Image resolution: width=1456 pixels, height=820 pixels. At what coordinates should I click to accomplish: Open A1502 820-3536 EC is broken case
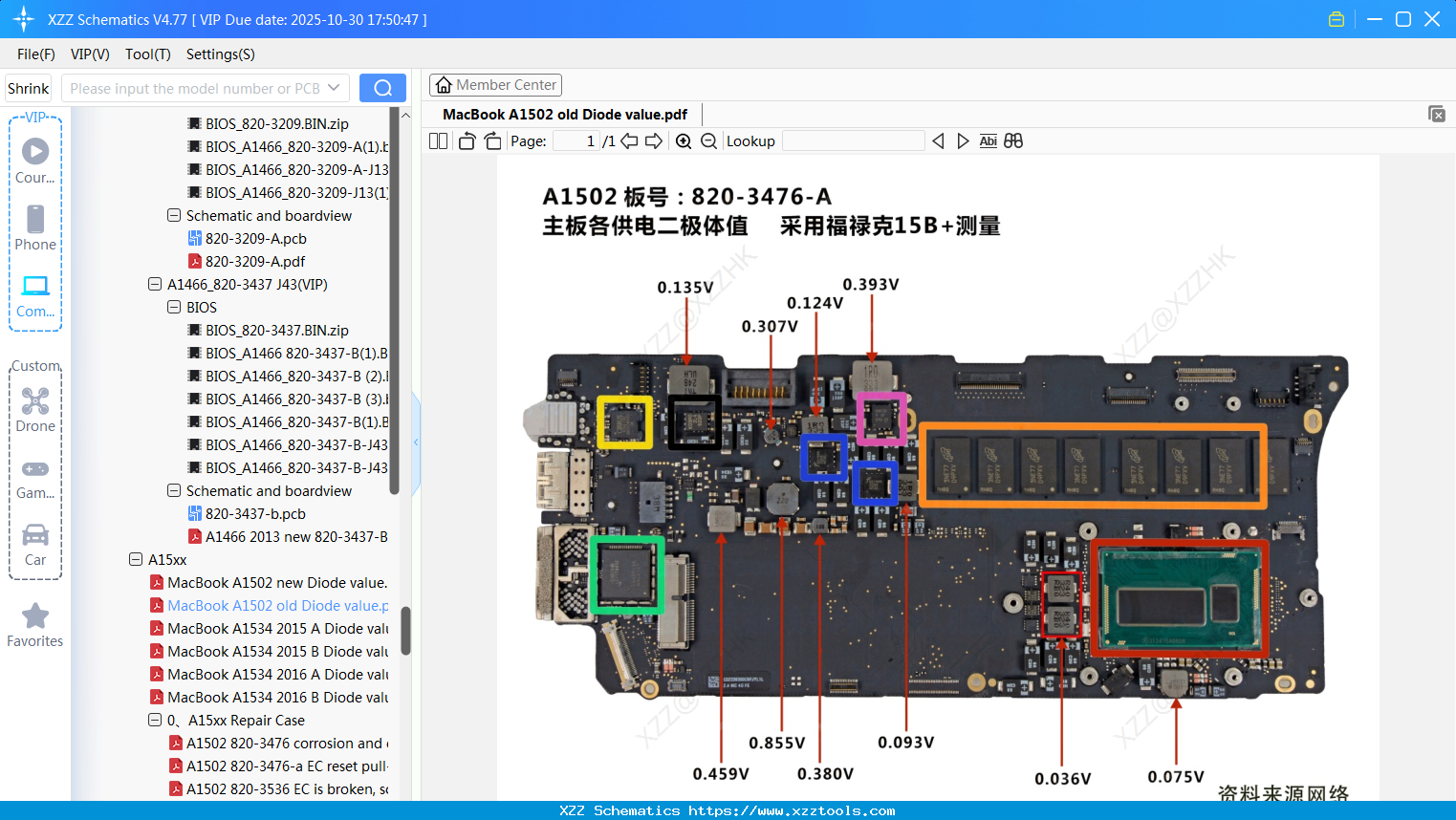point(278,788)
